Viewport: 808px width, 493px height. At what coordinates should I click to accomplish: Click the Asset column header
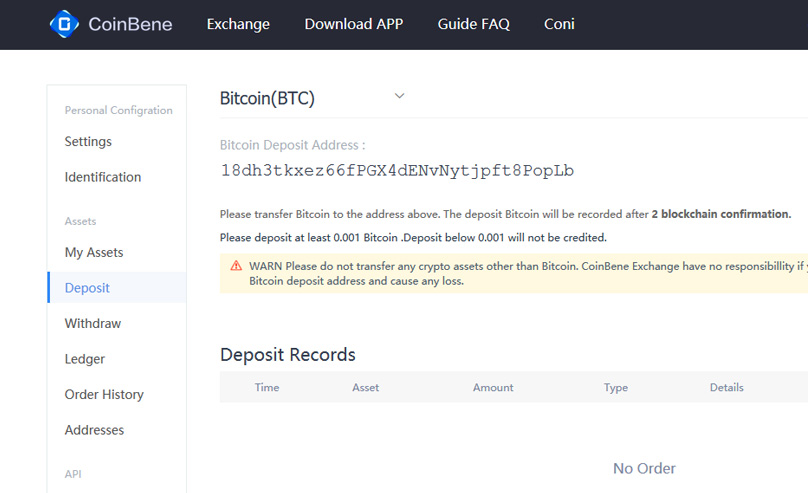[365, 387]
